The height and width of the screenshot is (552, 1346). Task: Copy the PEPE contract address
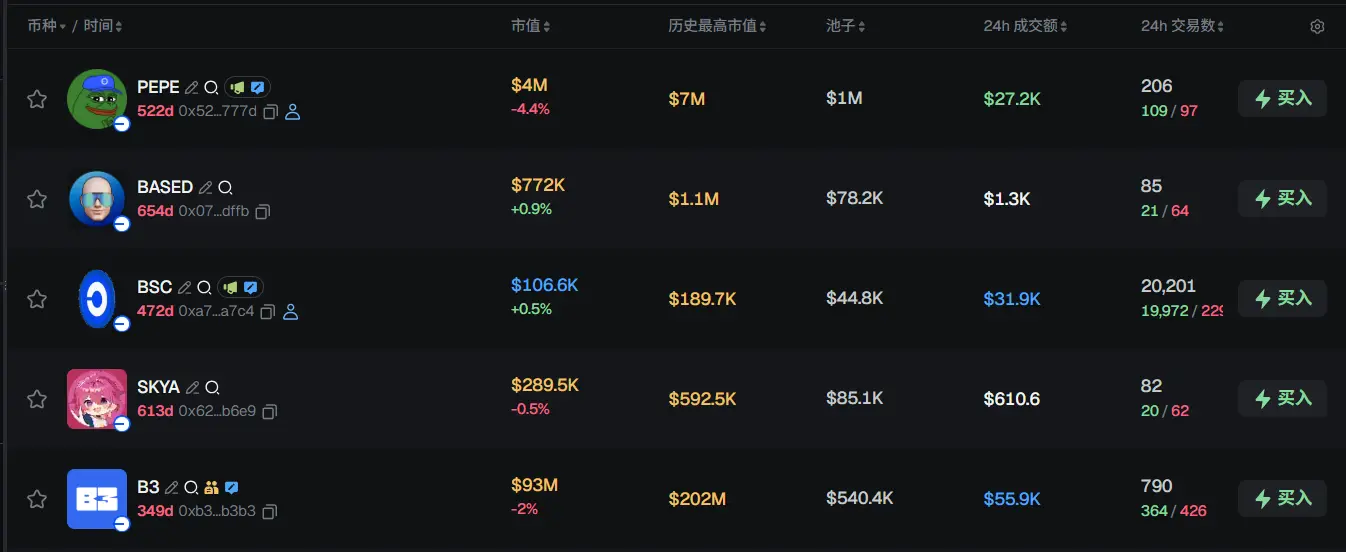[x=270, y=112]
